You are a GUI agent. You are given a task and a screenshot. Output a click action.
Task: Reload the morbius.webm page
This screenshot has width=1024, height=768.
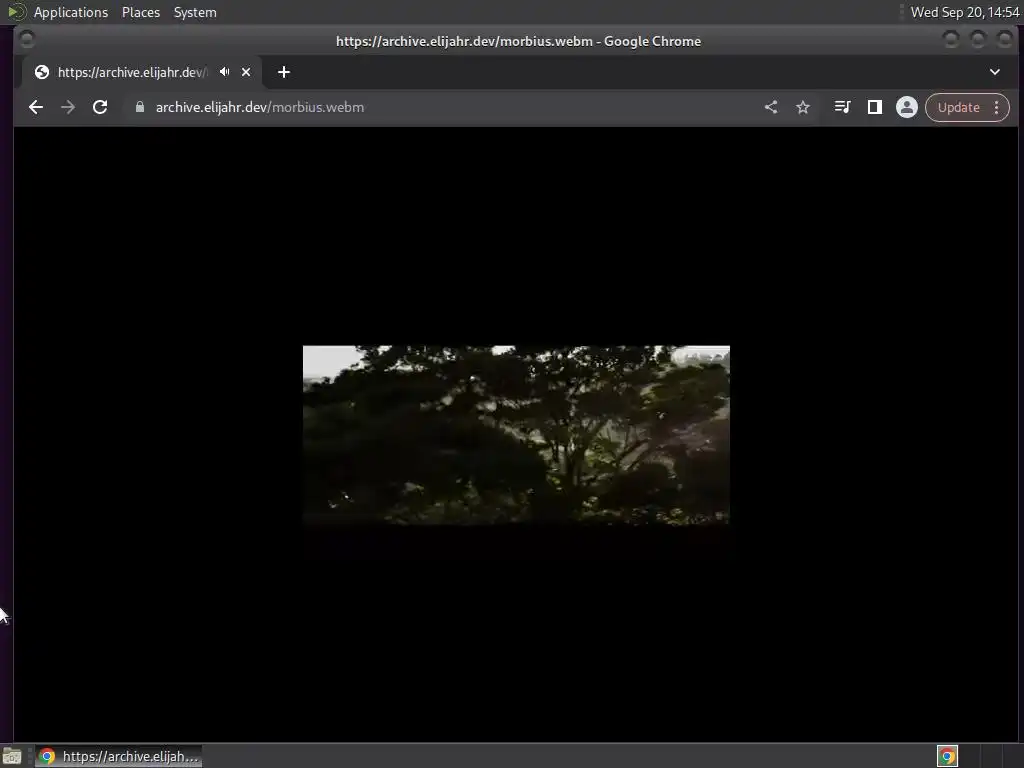coord(100,107)
